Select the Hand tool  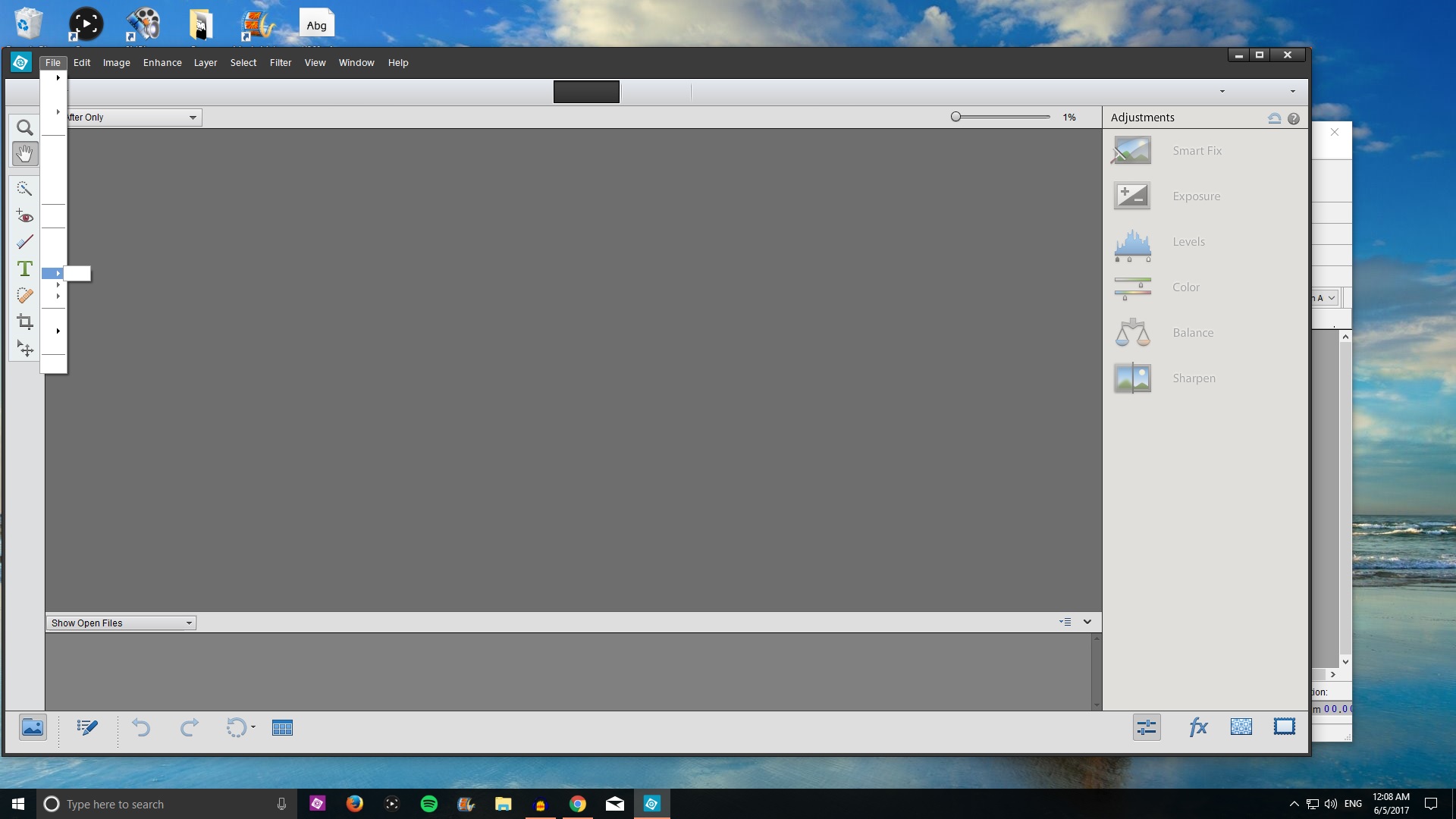pyautogui.click(x=25, y=153)
